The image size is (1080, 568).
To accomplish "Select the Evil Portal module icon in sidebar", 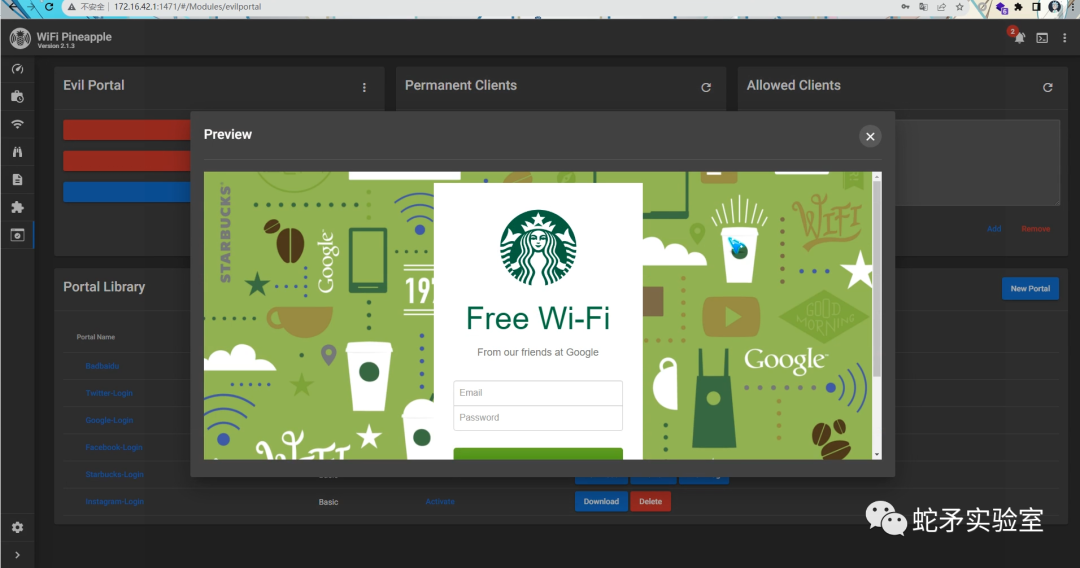I will click(17, 235).
